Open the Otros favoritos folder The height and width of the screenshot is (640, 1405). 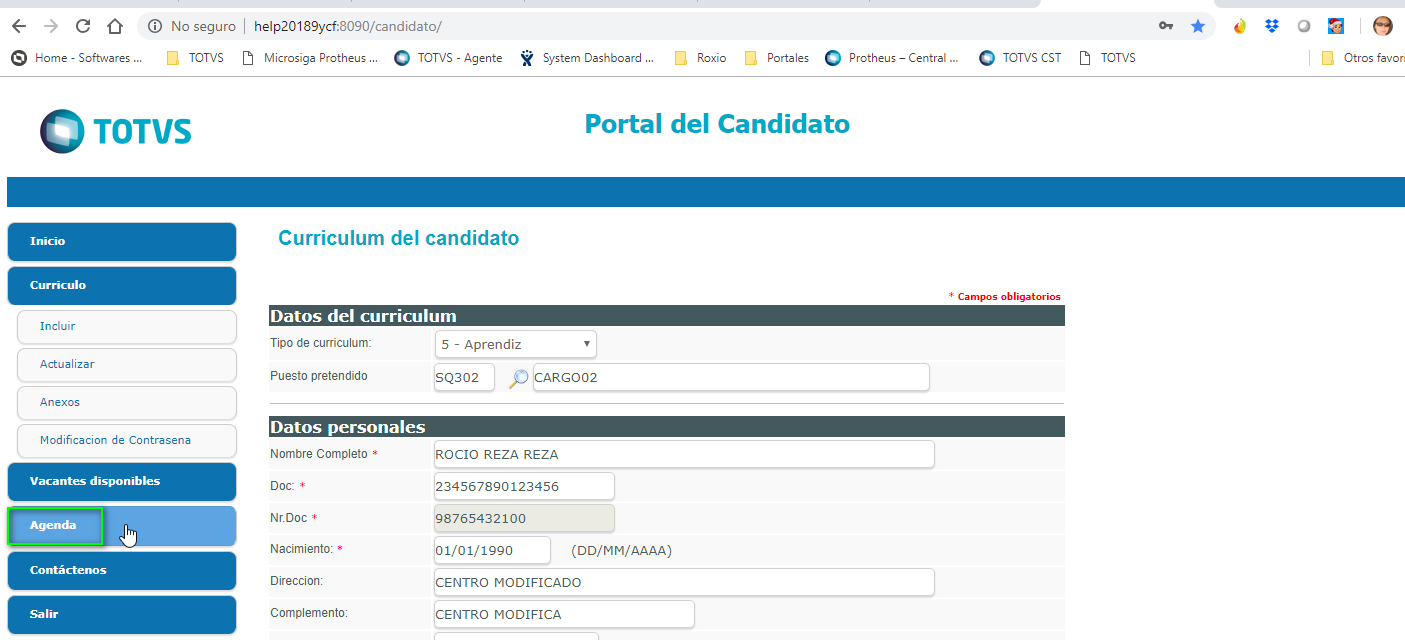pos(1362,58)
